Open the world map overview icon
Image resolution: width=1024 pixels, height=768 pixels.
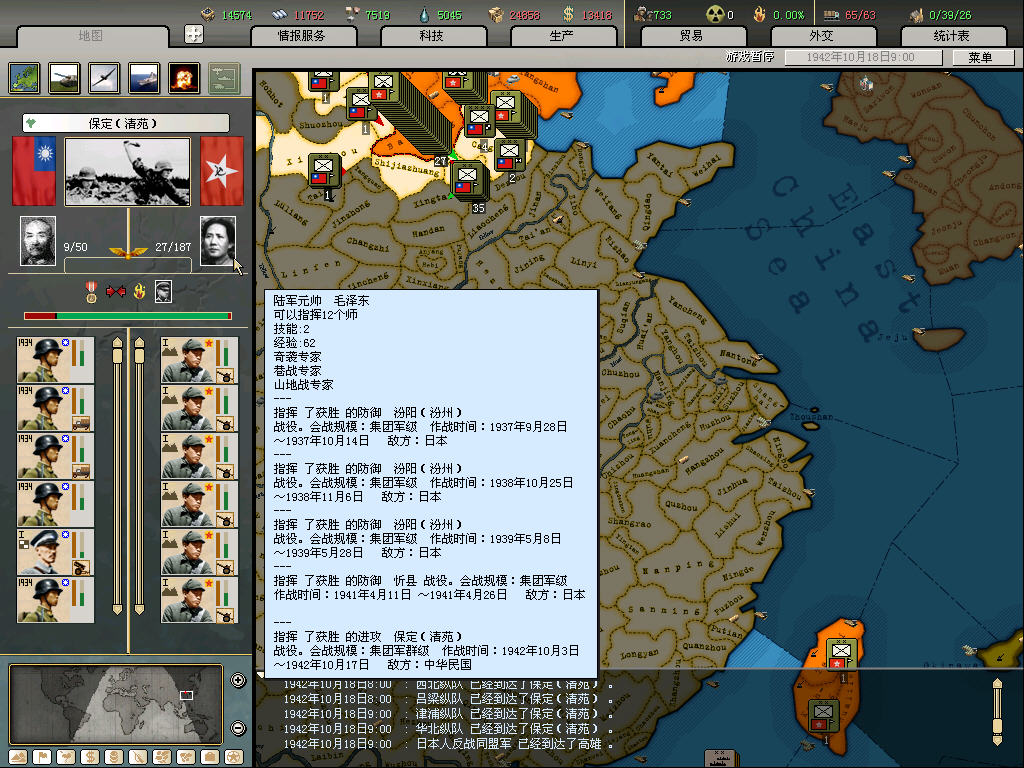coord(25,78)
